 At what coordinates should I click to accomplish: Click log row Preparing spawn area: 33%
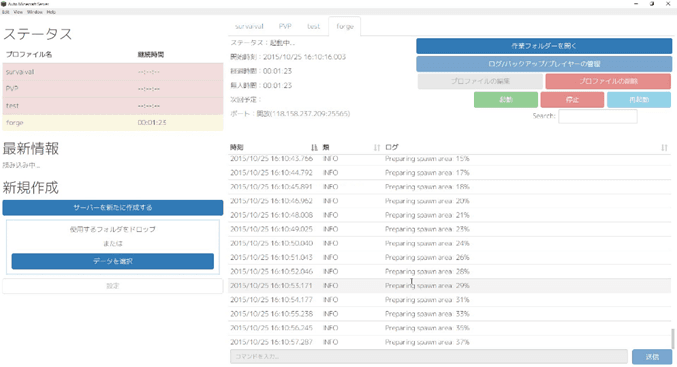[449, 314]
